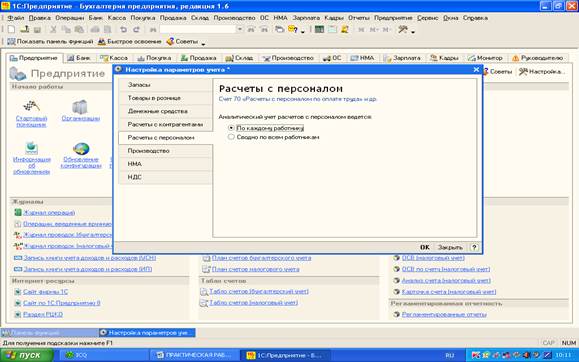Open Организации icon on the desktop panel
579x362 pixels.
(x=80, y=110)
